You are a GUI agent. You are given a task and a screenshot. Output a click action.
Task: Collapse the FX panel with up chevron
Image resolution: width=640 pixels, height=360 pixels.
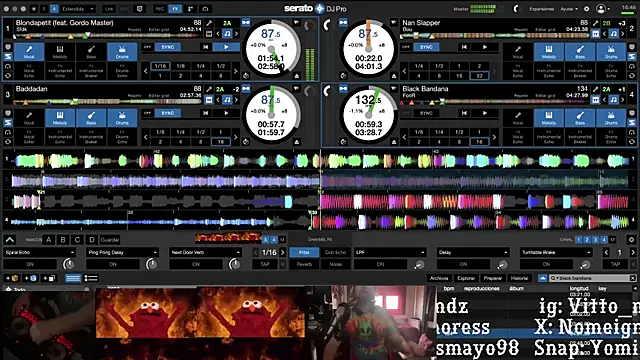[10, 240]
